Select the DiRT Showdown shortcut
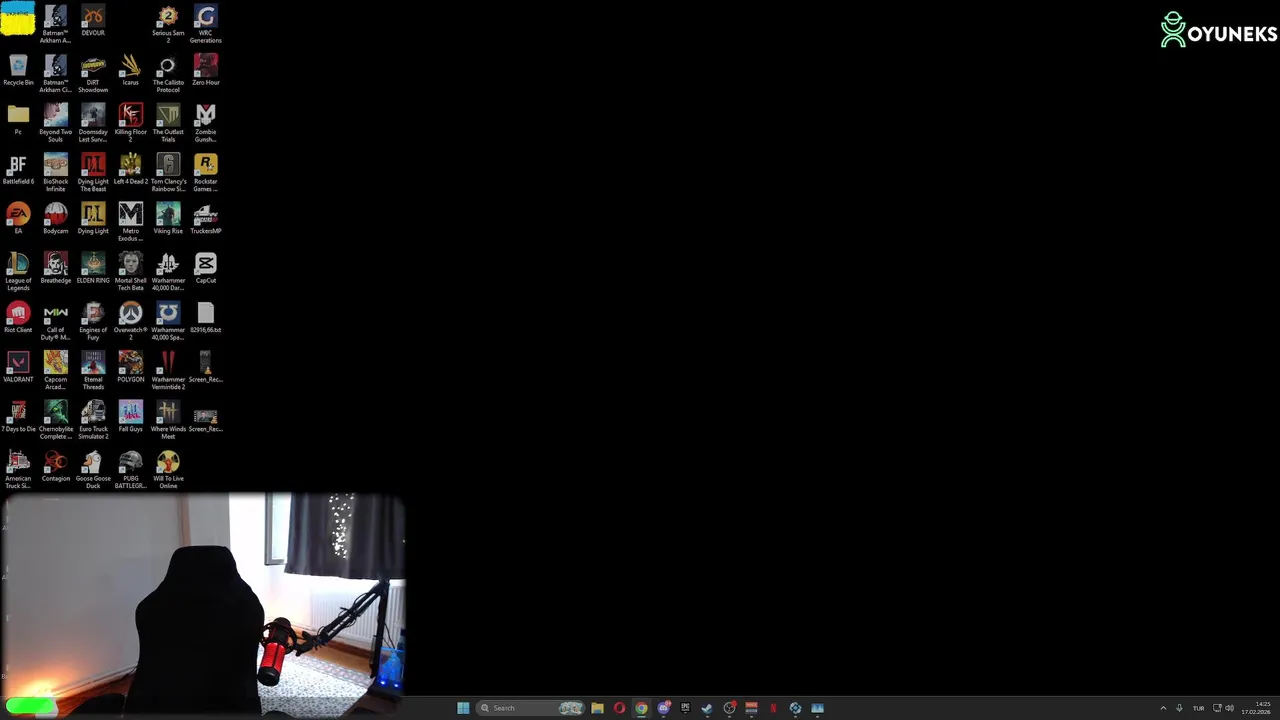Screen dimensions: 1280x720 (x=93, y=73)
